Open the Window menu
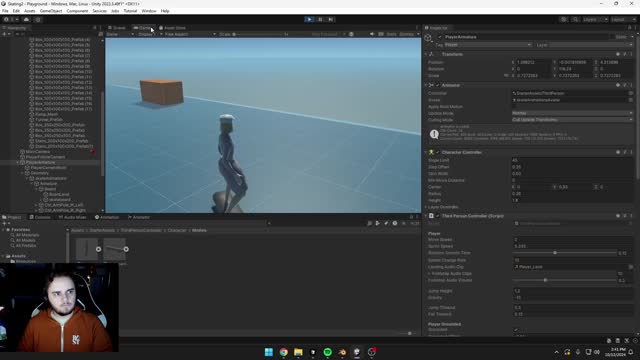Viewport: 640px width, 360px height. [149, 11]
